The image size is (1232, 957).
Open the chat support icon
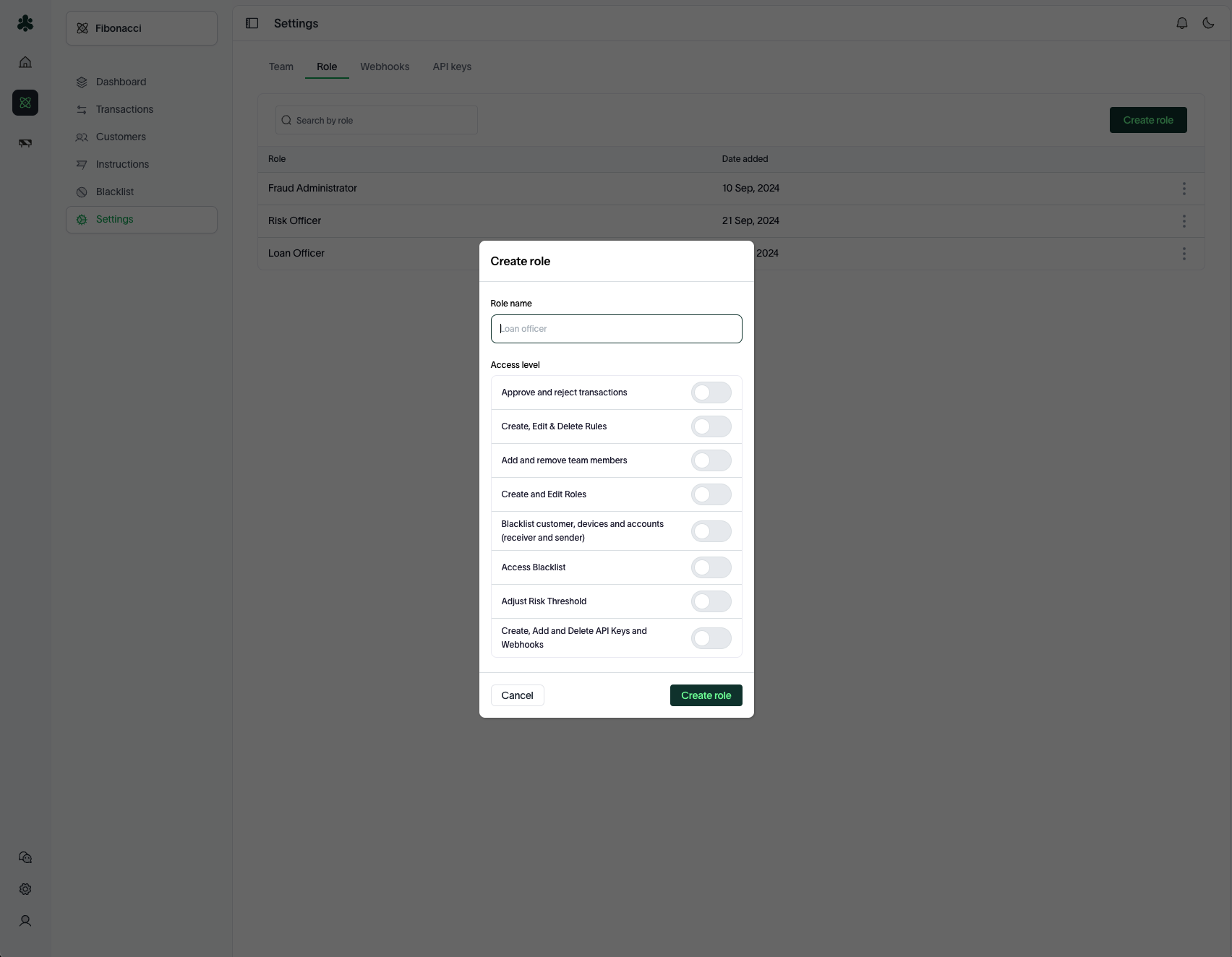[x=25, y=857]
